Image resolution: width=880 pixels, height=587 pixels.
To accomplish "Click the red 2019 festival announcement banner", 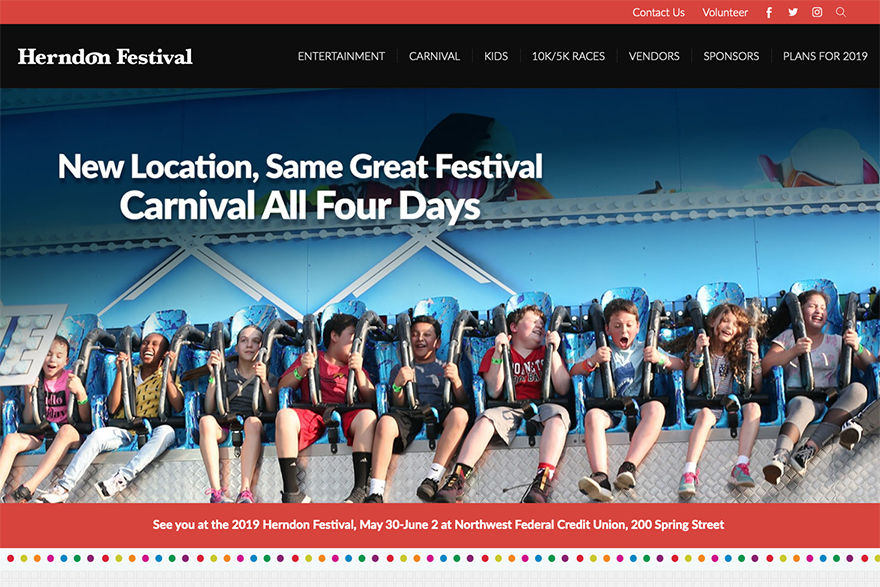I will (440, 525).
